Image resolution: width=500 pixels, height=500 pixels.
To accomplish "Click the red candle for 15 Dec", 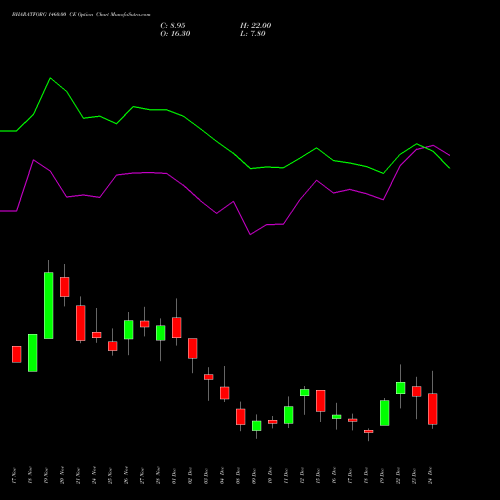I will coord(321,401).
